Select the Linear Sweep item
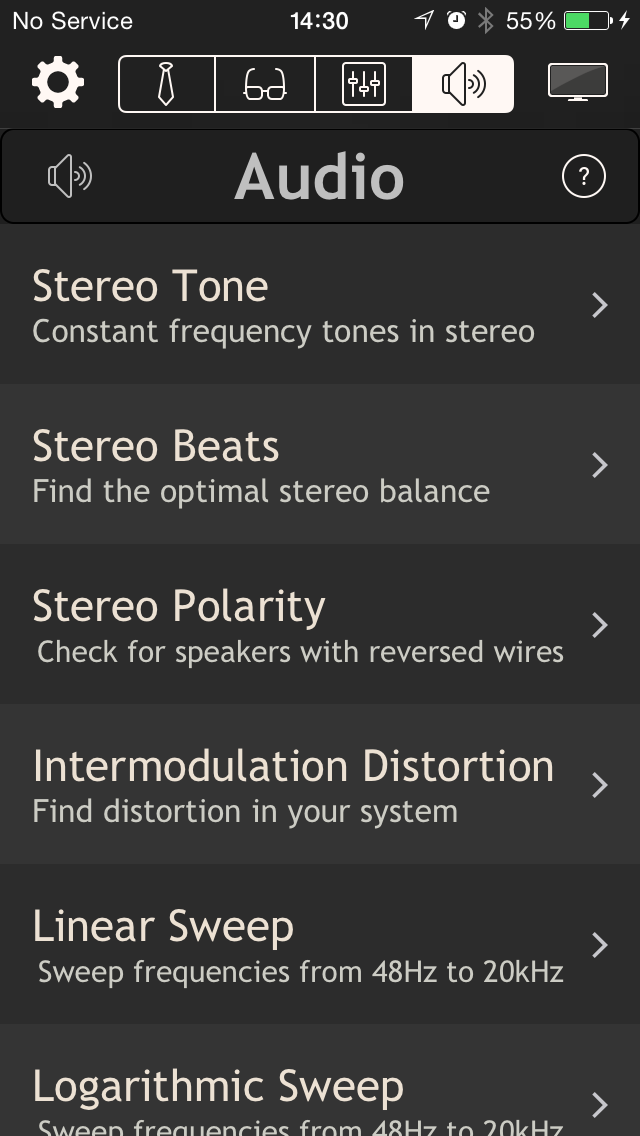Viewport: 640px width, 1136px height. coord(320,945)
